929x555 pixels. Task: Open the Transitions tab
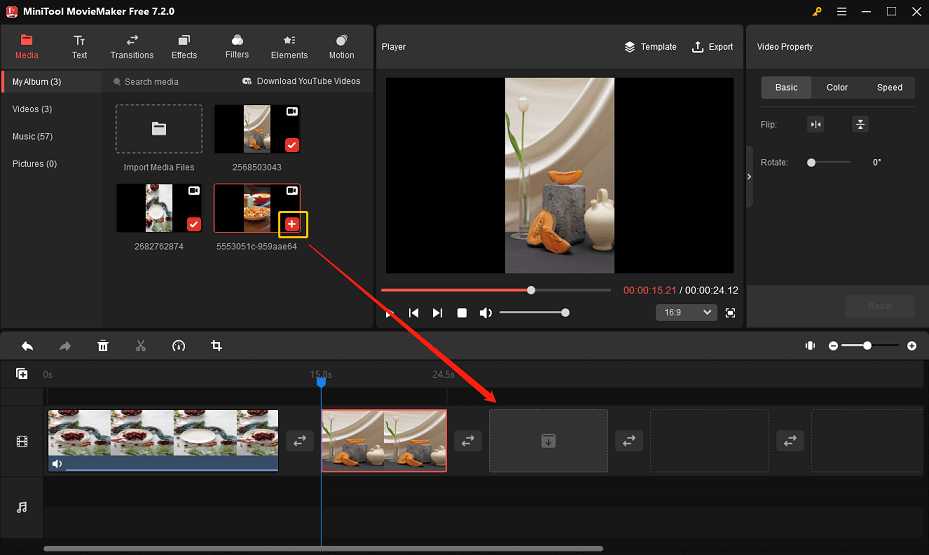(x=132, y=47)
